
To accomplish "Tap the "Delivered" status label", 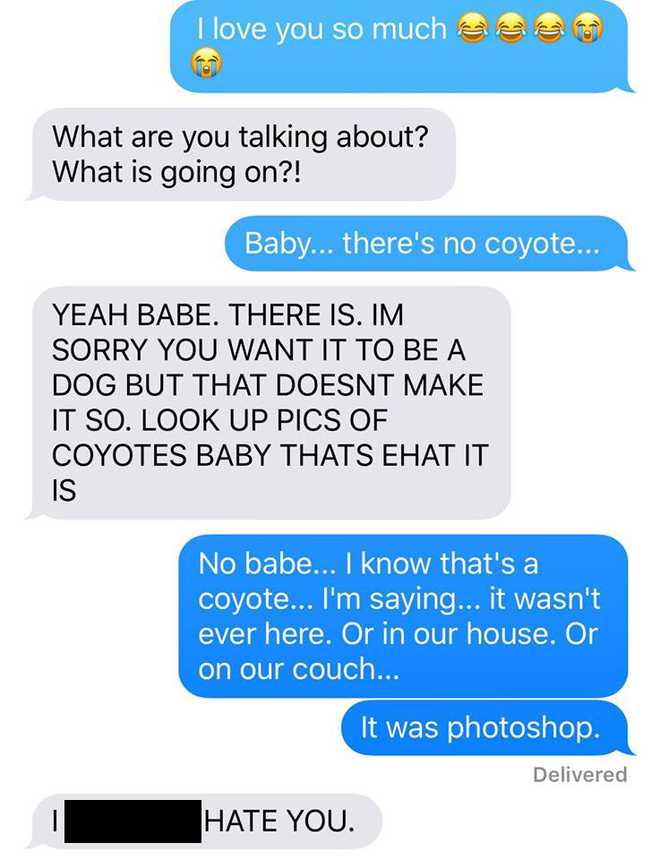I will 579,774.
